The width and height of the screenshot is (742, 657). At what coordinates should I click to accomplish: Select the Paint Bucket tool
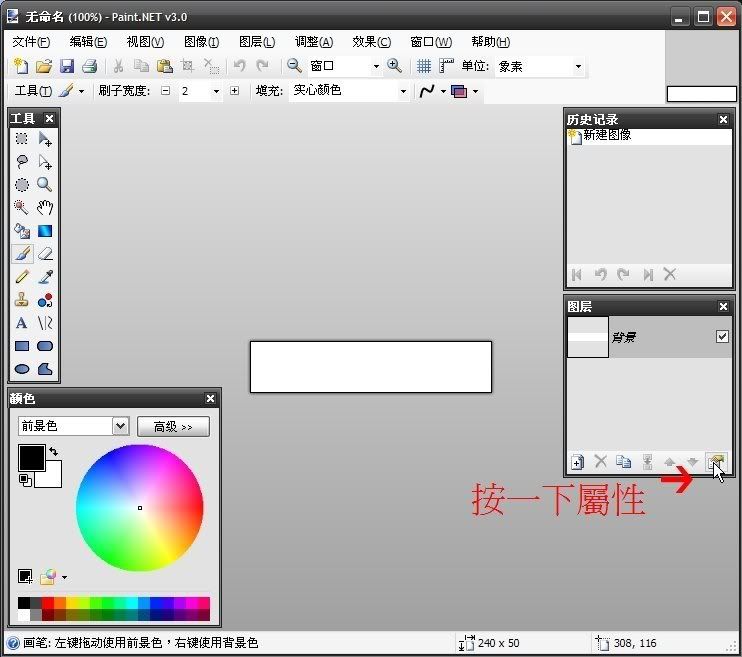(x=22, y=231)
